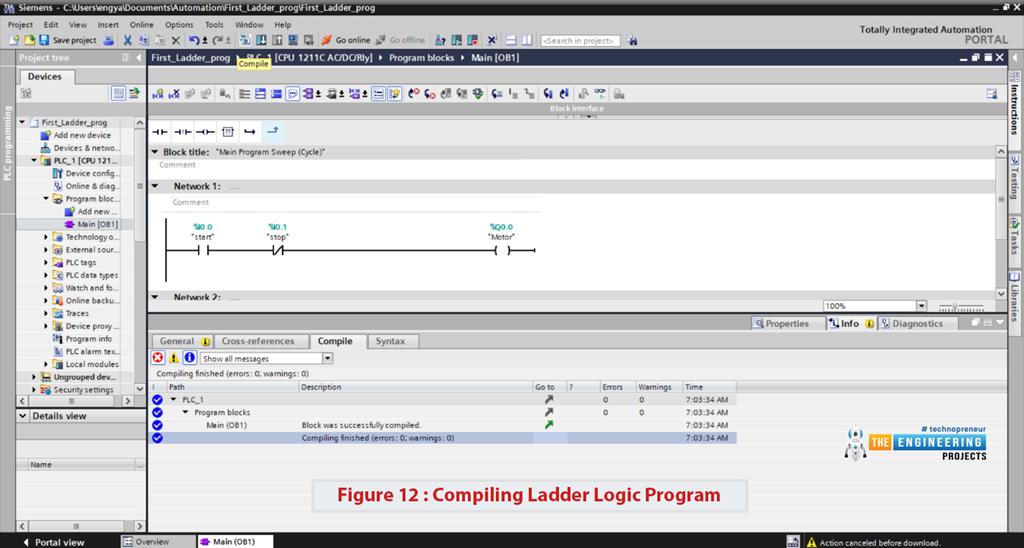The image size is (1024, 548).
Task: Open the Project menu
Action: 20,25
